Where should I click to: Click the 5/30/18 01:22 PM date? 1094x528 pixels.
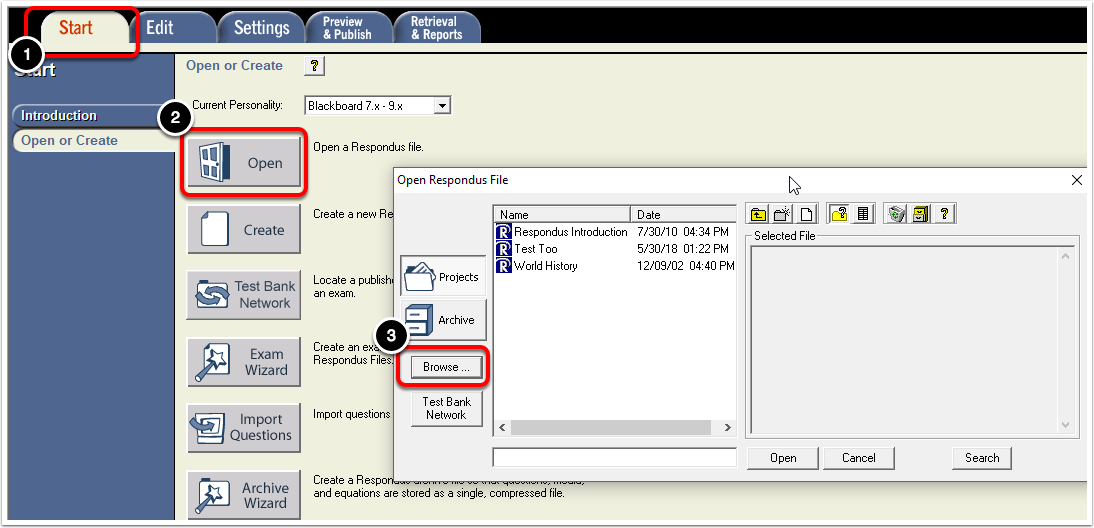pyautogui.click(x=683, y=249)
